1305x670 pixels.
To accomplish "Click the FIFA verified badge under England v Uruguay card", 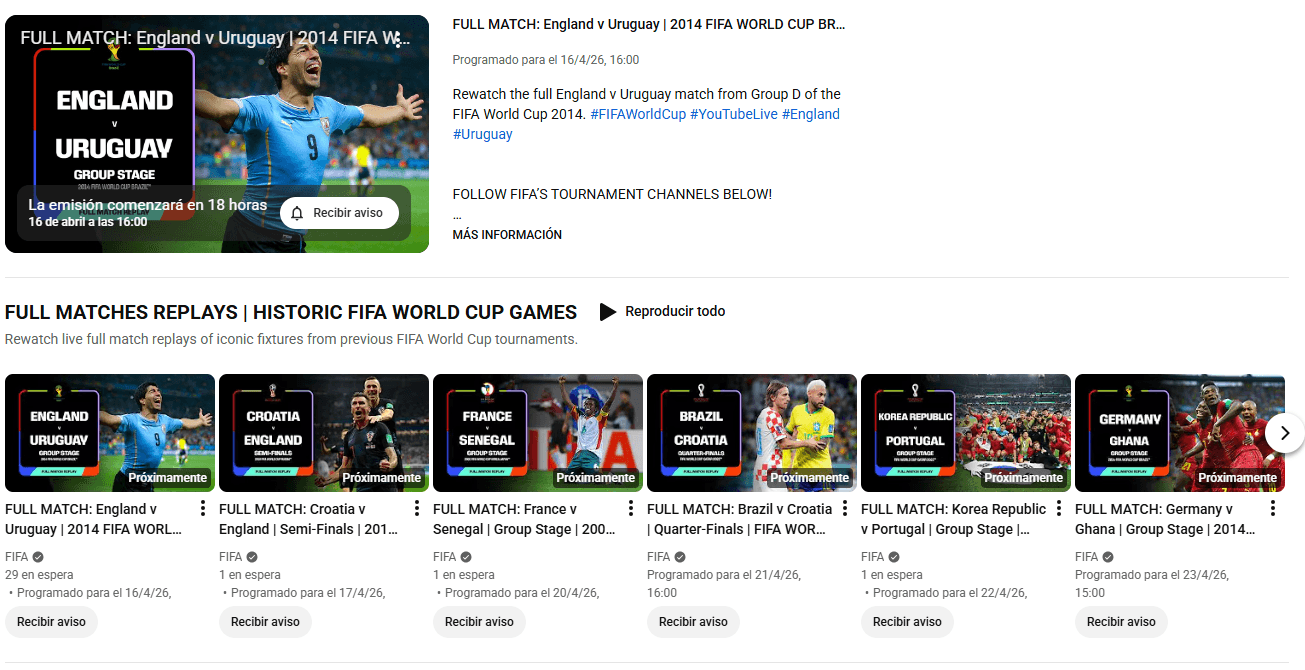I will pos(36,556).
